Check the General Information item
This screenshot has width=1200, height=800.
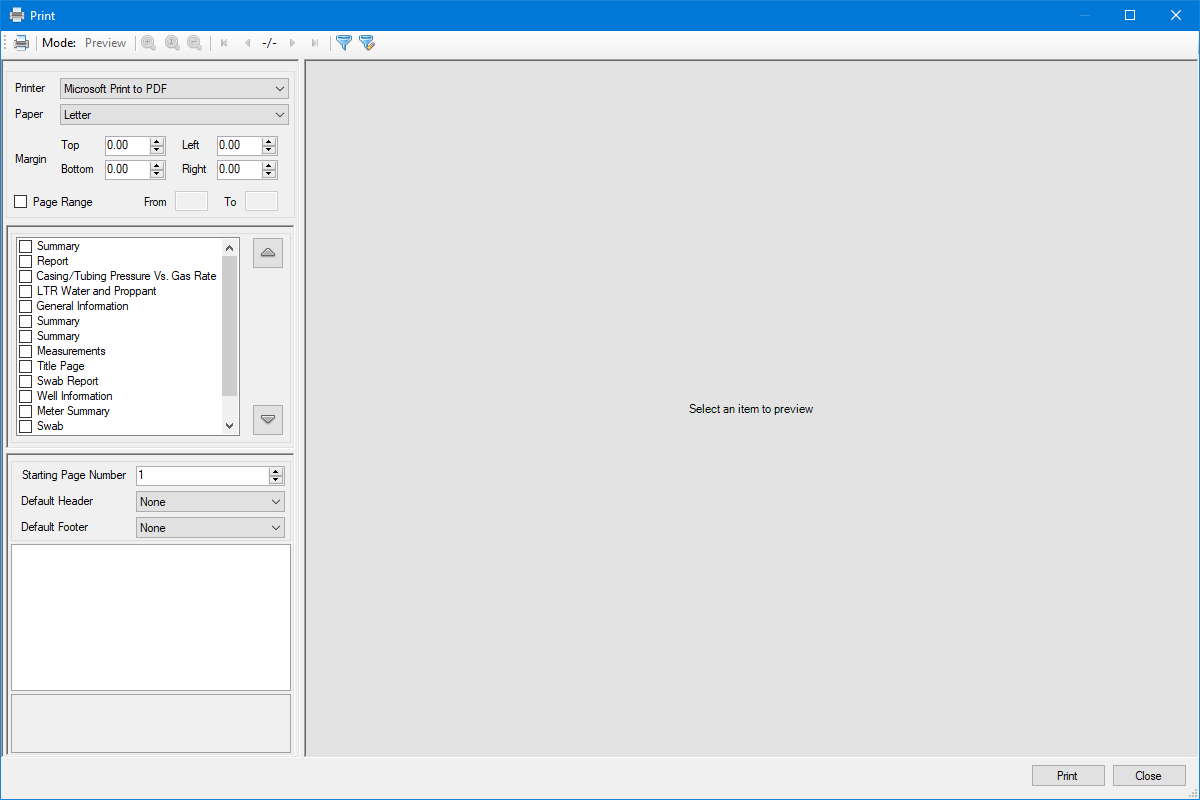click(x=26, y=306)
